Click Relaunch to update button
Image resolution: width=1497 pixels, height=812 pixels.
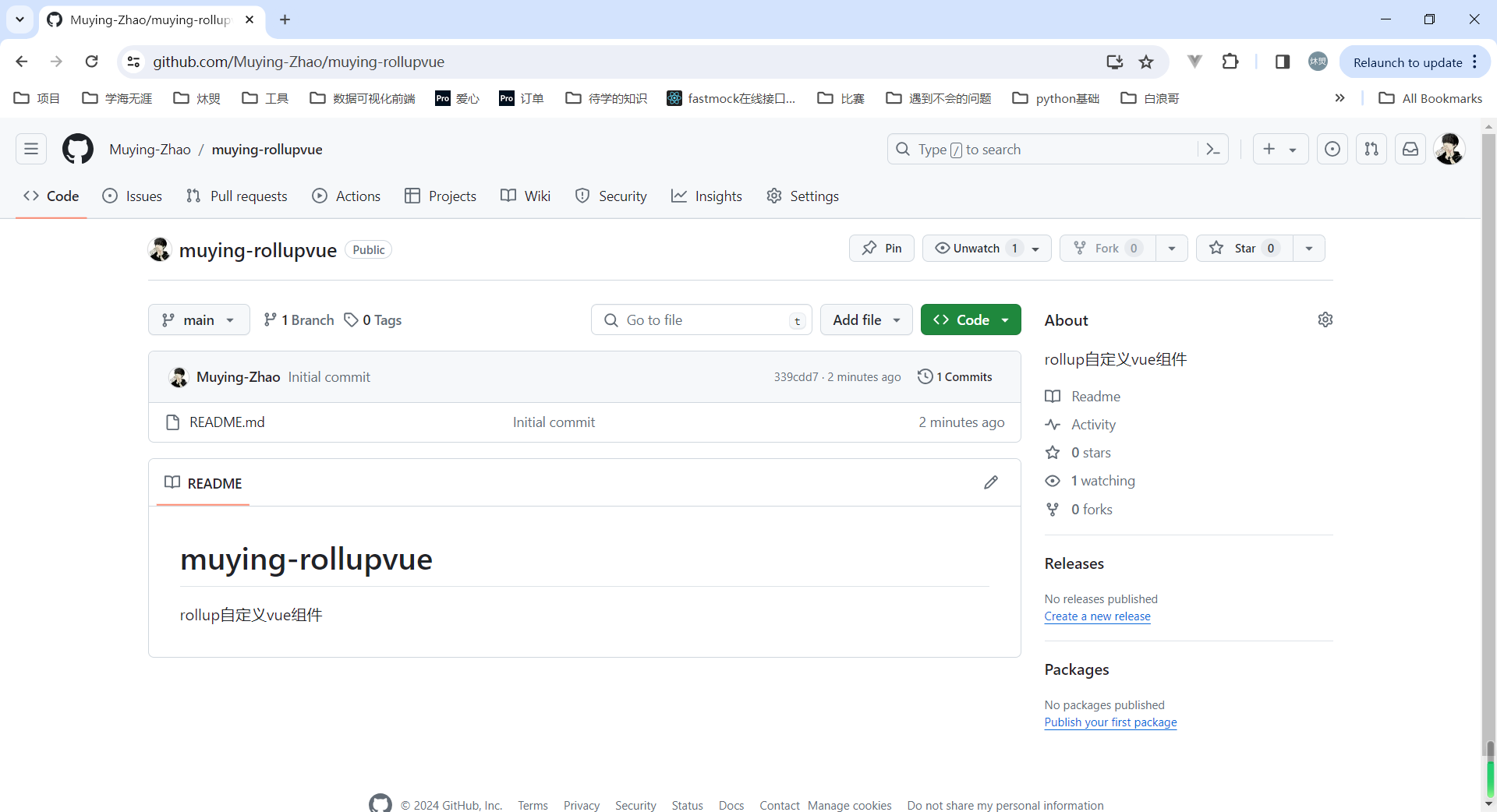pyautogui.click(x=1407, y=62)
